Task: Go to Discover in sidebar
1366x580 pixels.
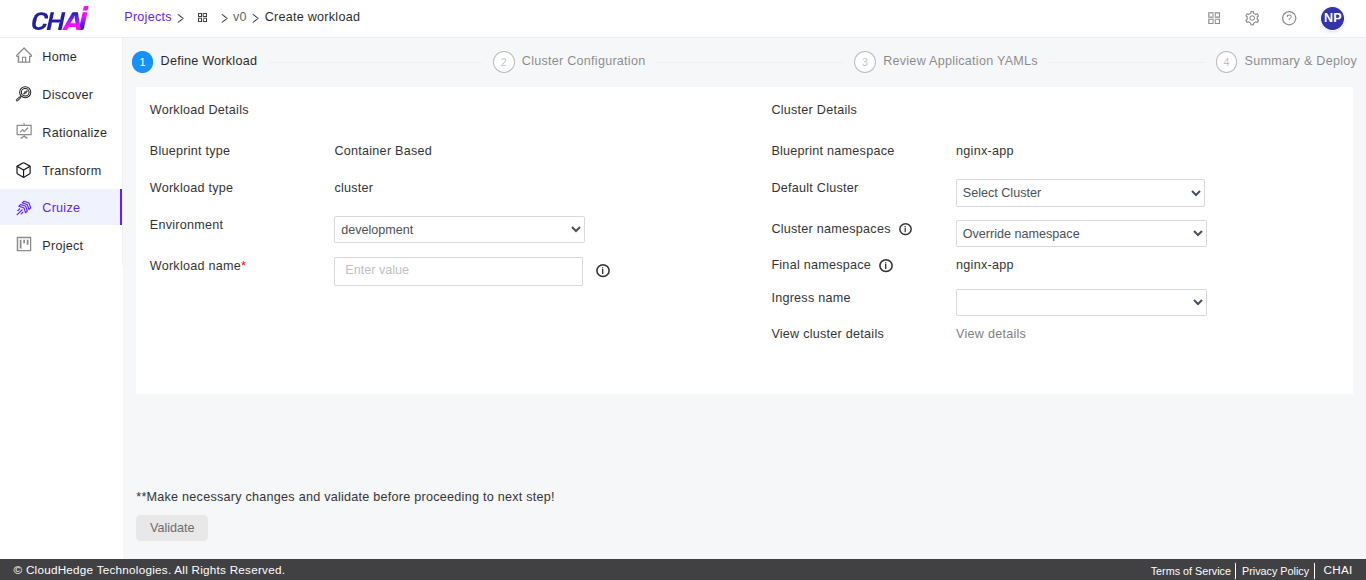Action: pyautogui.click(x=67, y=95)
